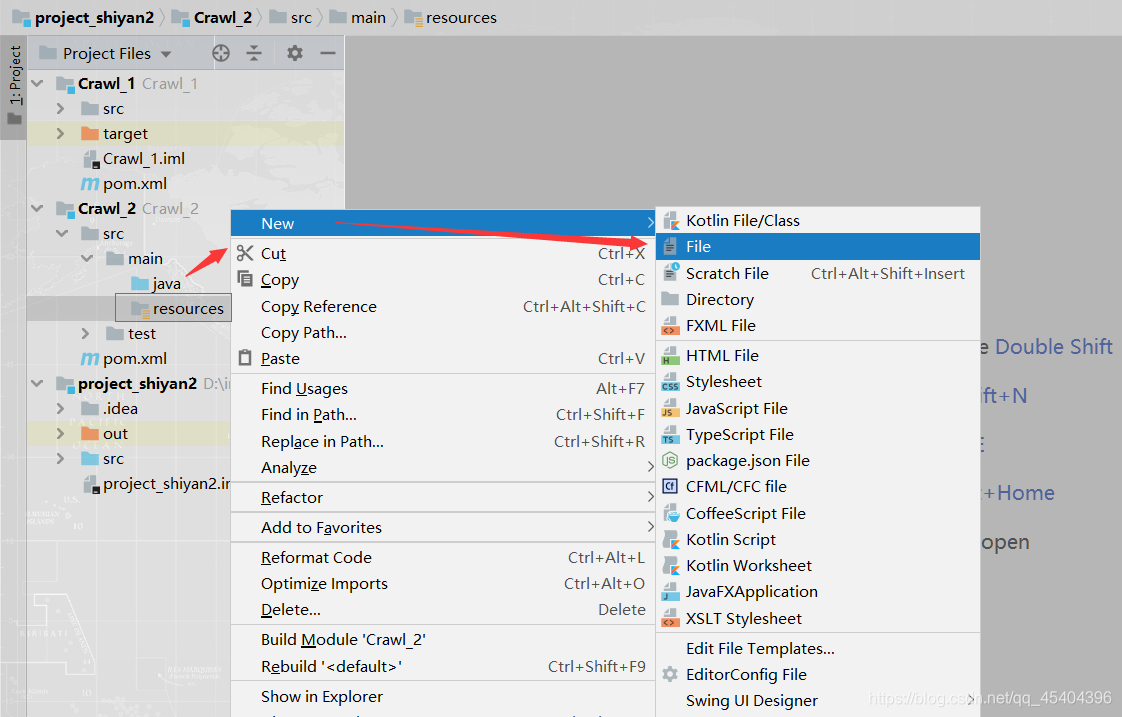Collapse the project_shiyan2 node
The height and width of the screenshot is (717, 1122).
coord(37,384)
